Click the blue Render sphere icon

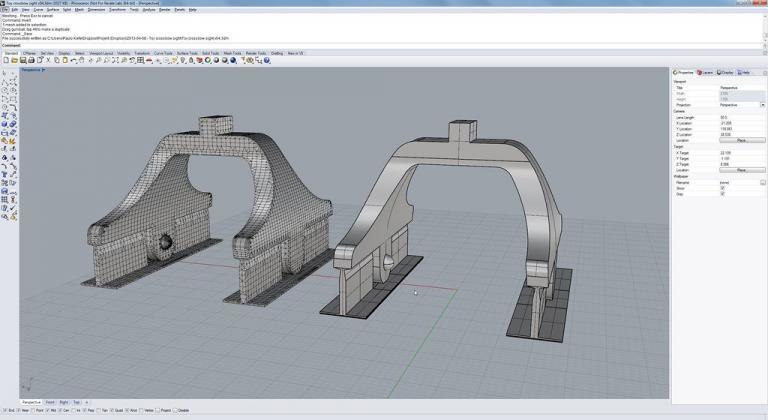tap(233, 60)
